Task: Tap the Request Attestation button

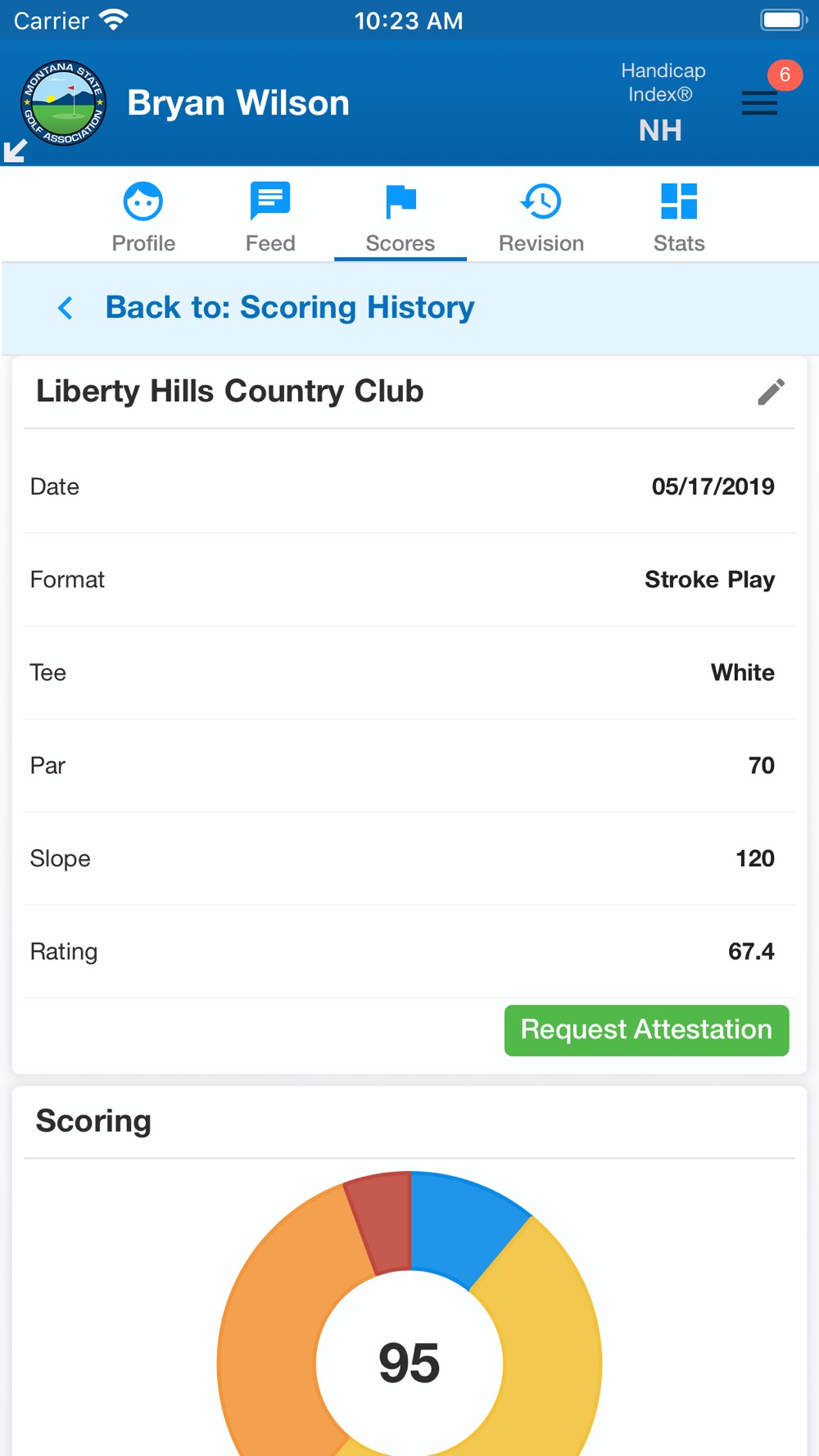Action: point(646,1030)
